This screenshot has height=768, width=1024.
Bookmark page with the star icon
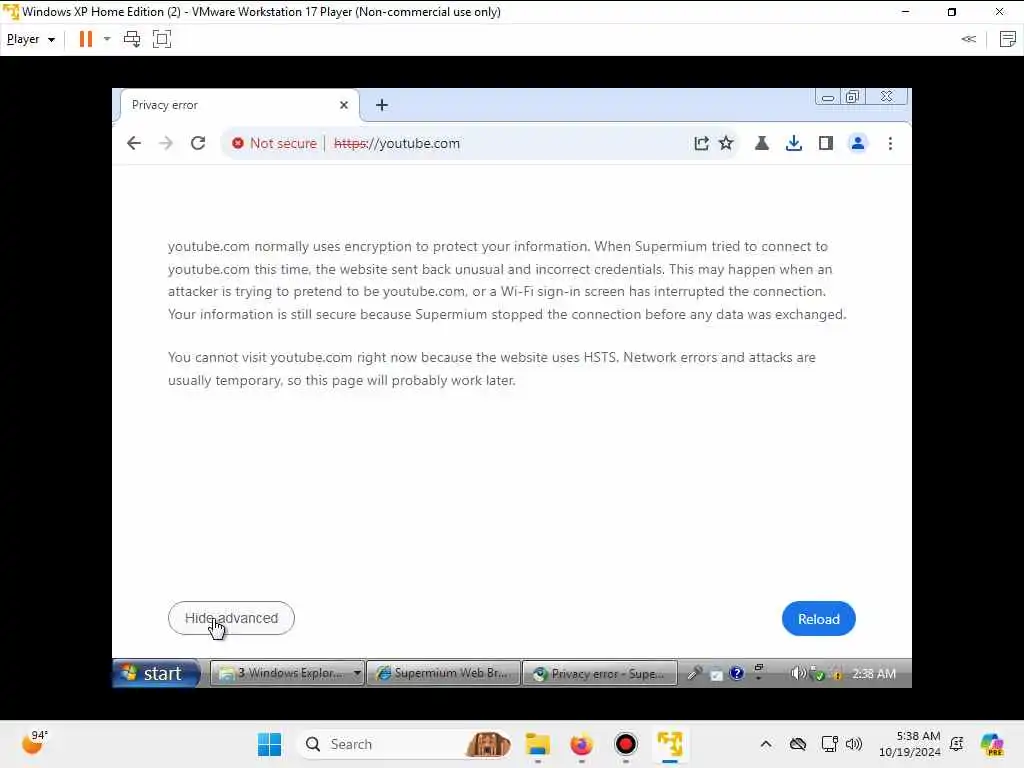coord(726,143)
